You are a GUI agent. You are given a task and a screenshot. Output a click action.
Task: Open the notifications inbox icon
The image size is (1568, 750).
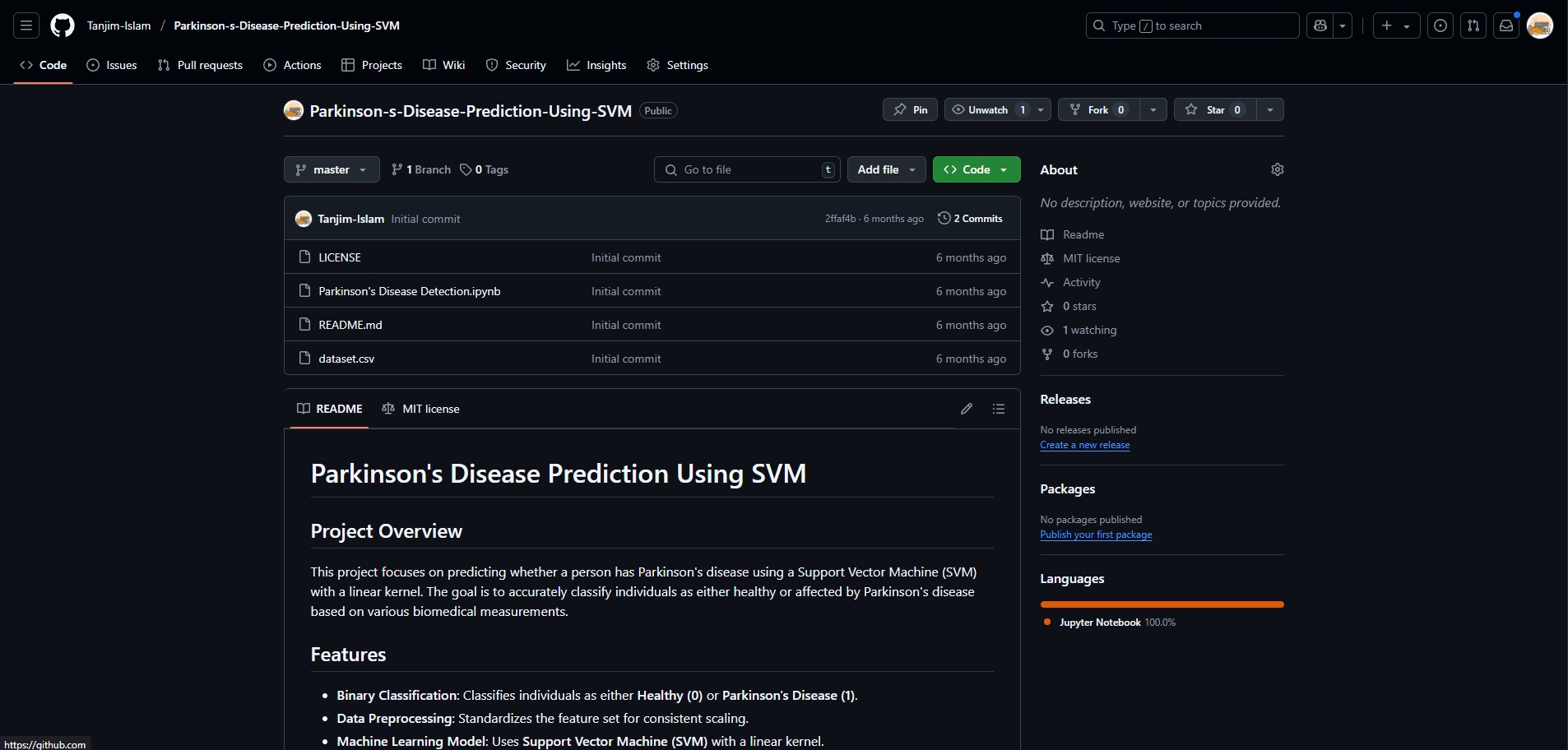[1506, 25]
